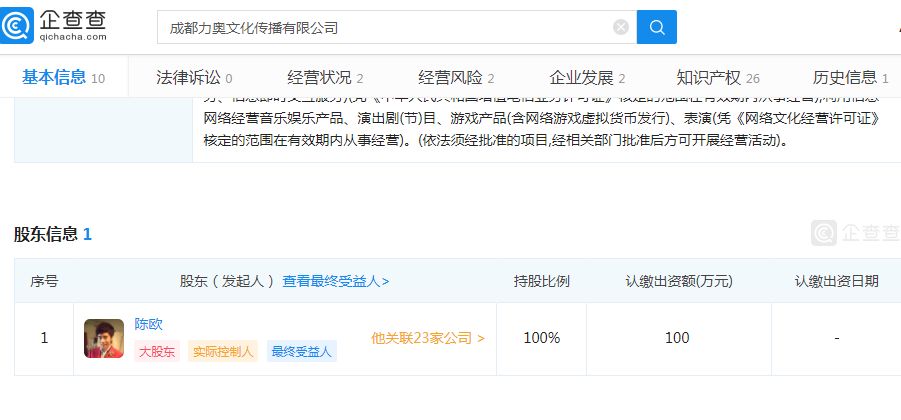Click the 大股东 tag
Viewport: 901px width, 420px height.
point(157,352)
